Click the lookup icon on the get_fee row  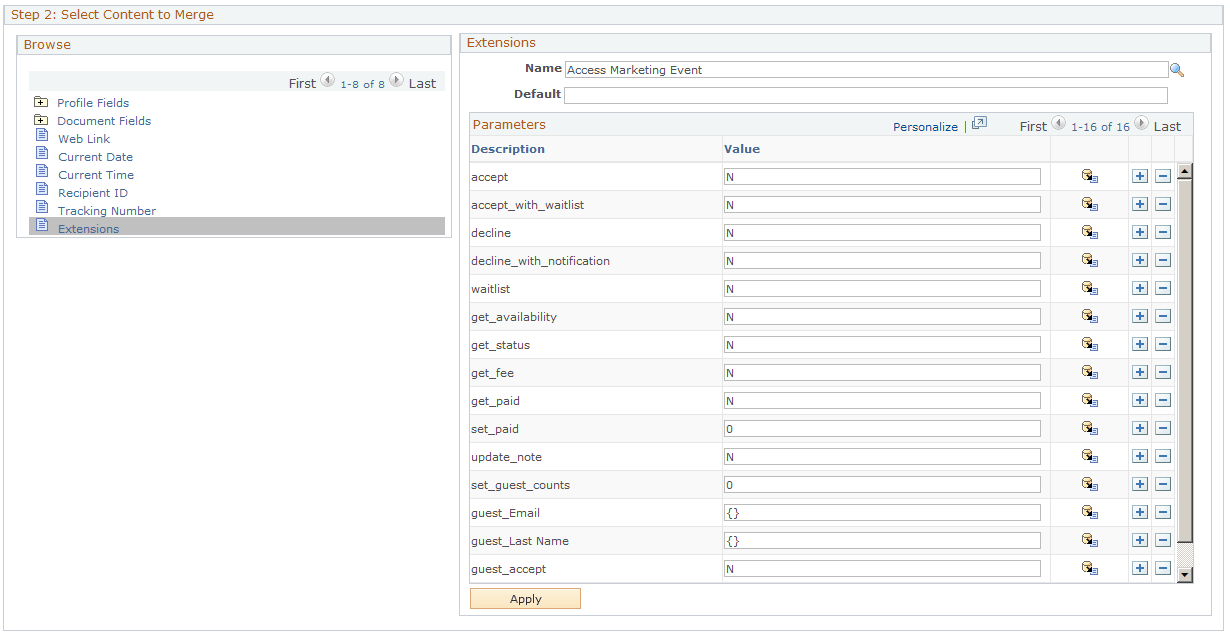[1089, 372]
